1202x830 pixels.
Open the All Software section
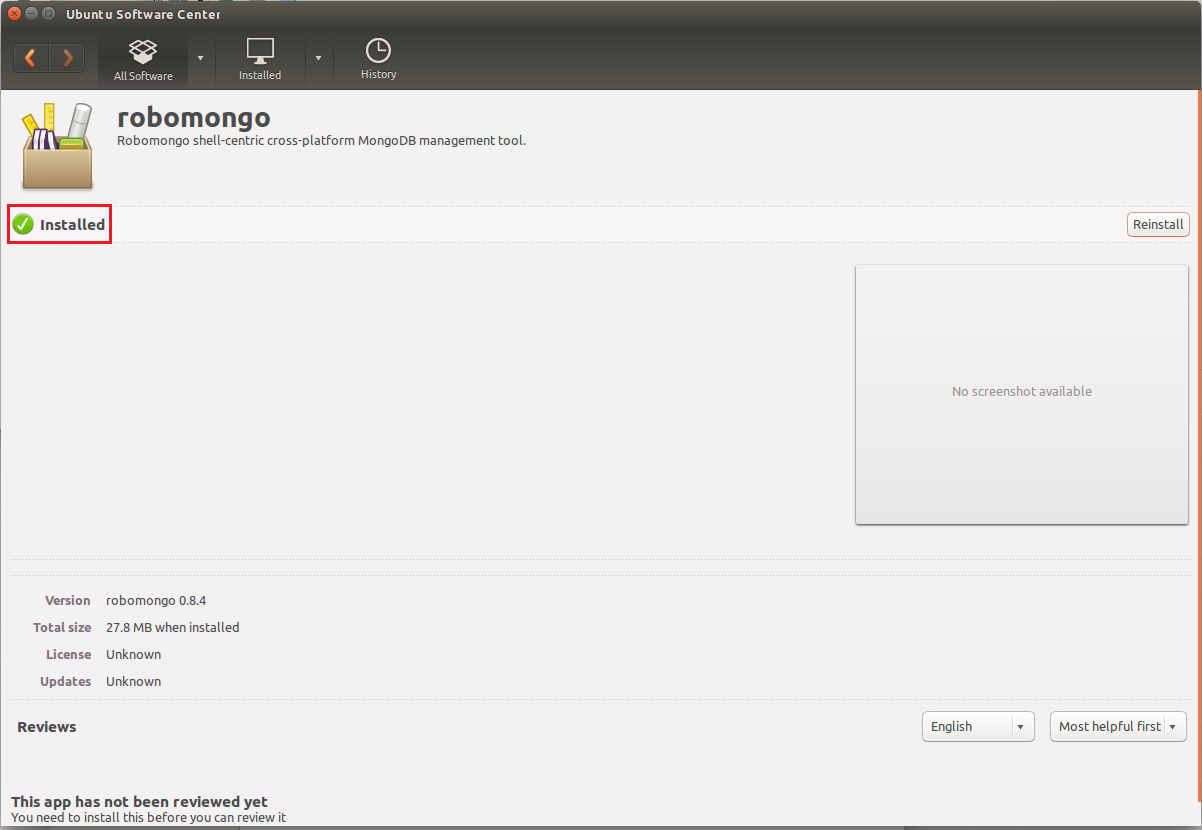[x=143, y=60]
